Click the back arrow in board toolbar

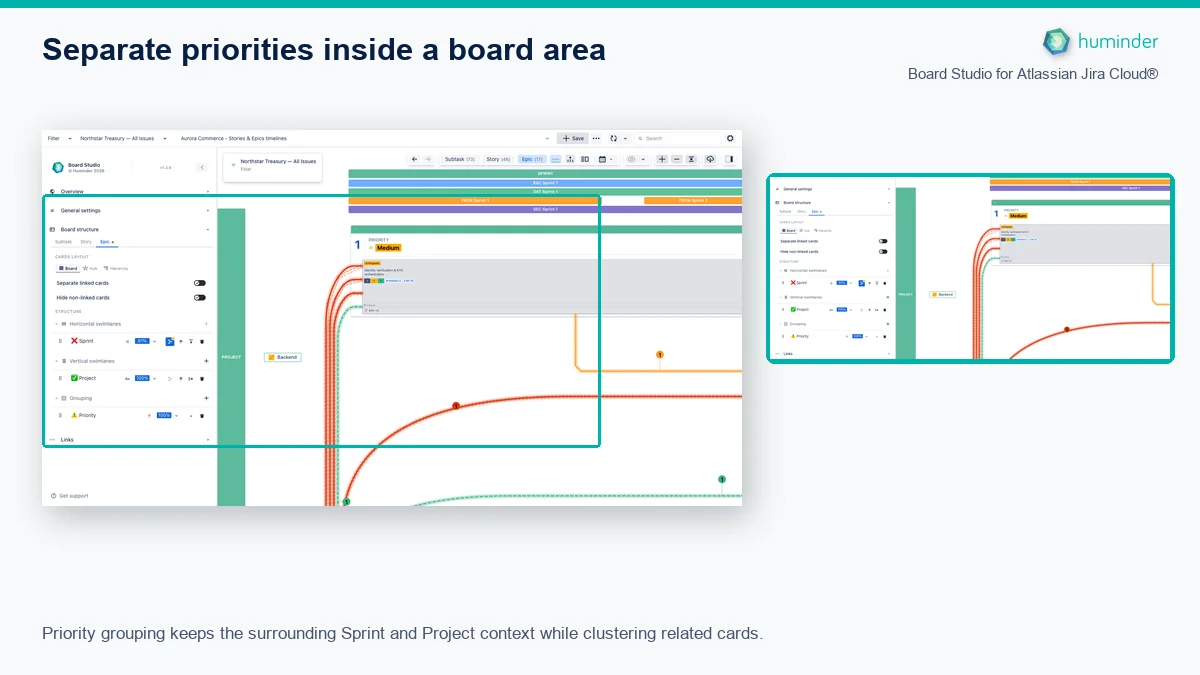click(414, 159)
